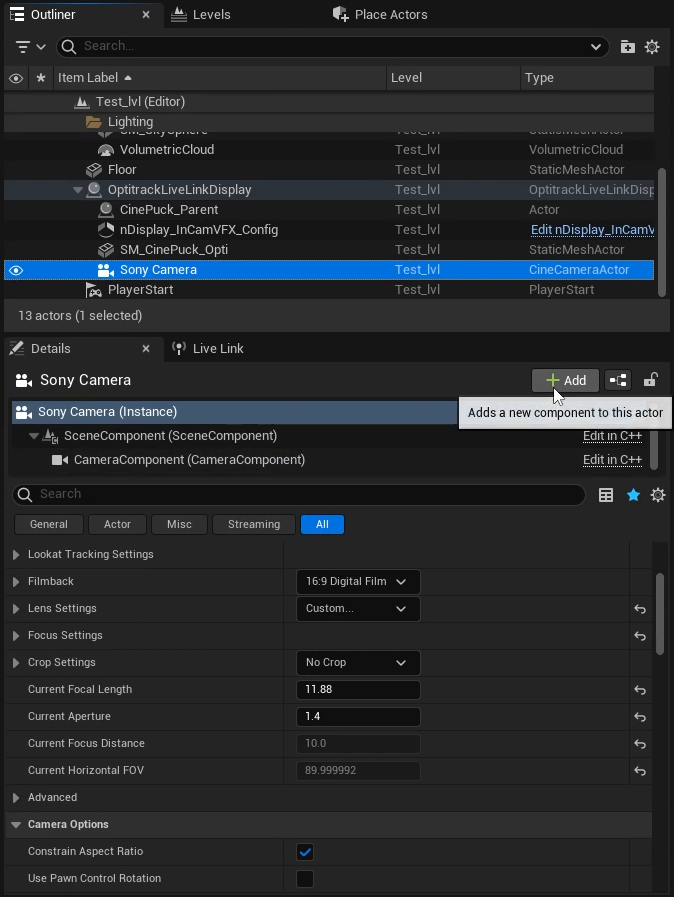Enable Use Pawn Control Rotation checkbox
This screenshot has height=897, width=674.
305,879
